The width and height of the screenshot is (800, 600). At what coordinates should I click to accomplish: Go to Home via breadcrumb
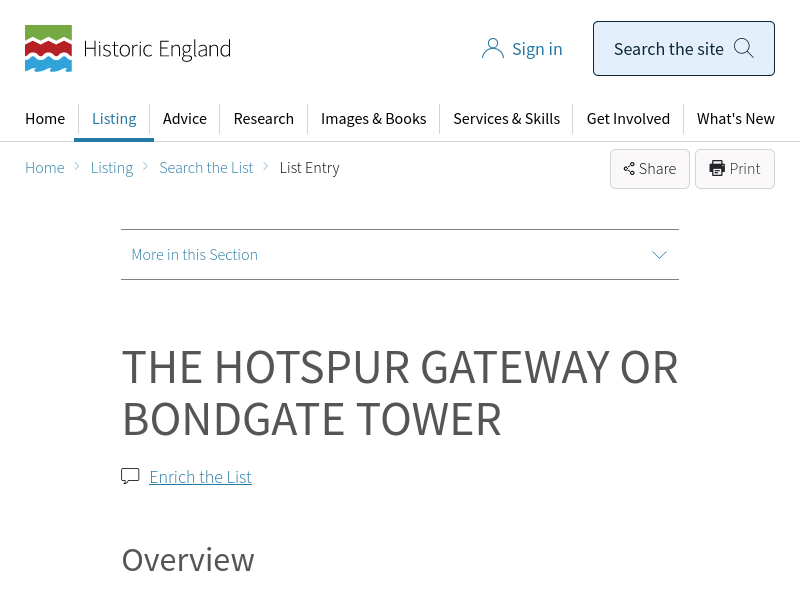[45, 168]
